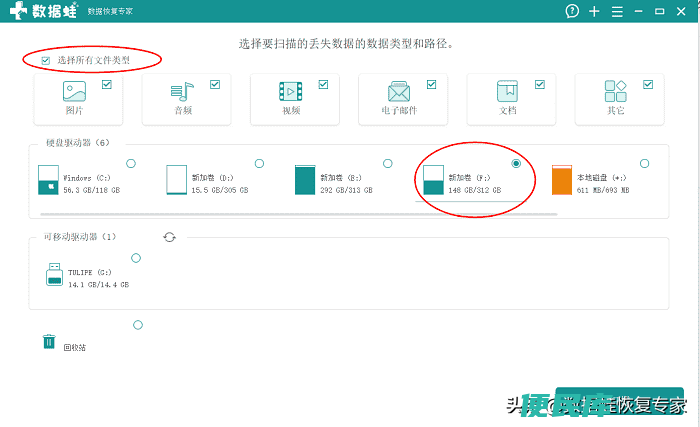Click the 硬盘驱动器 (6) section label
The image size is (700, 427).
click(x=77, y=143)
